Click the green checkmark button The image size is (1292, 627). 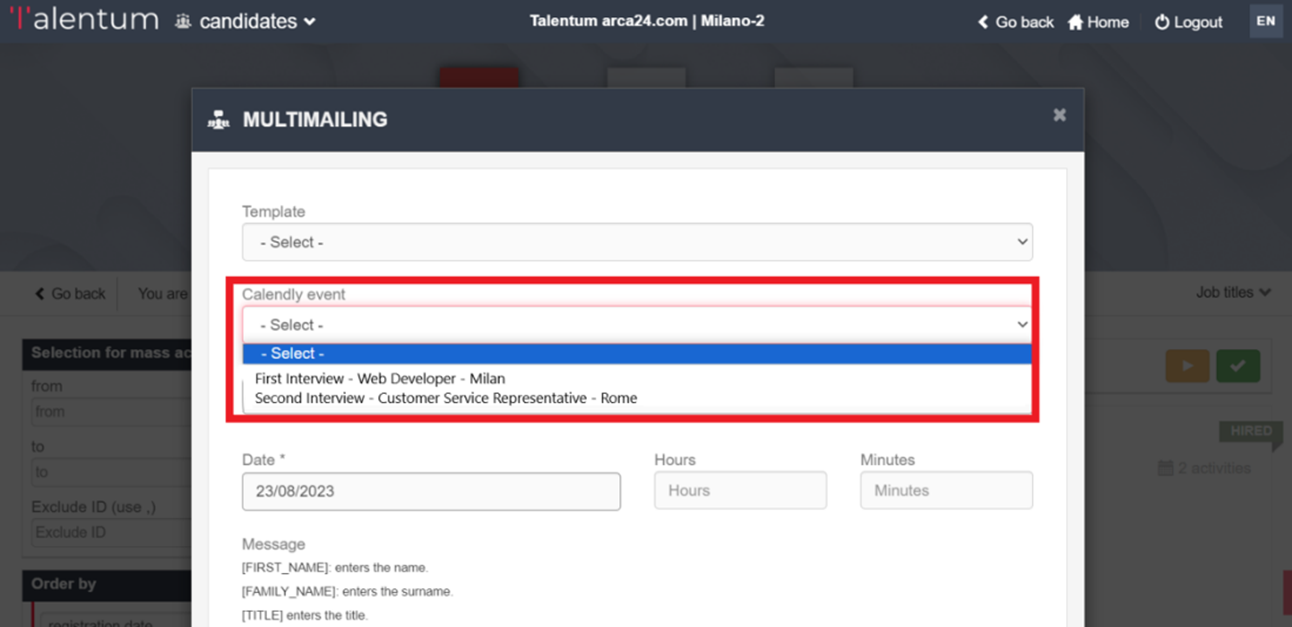[1238, 366]
